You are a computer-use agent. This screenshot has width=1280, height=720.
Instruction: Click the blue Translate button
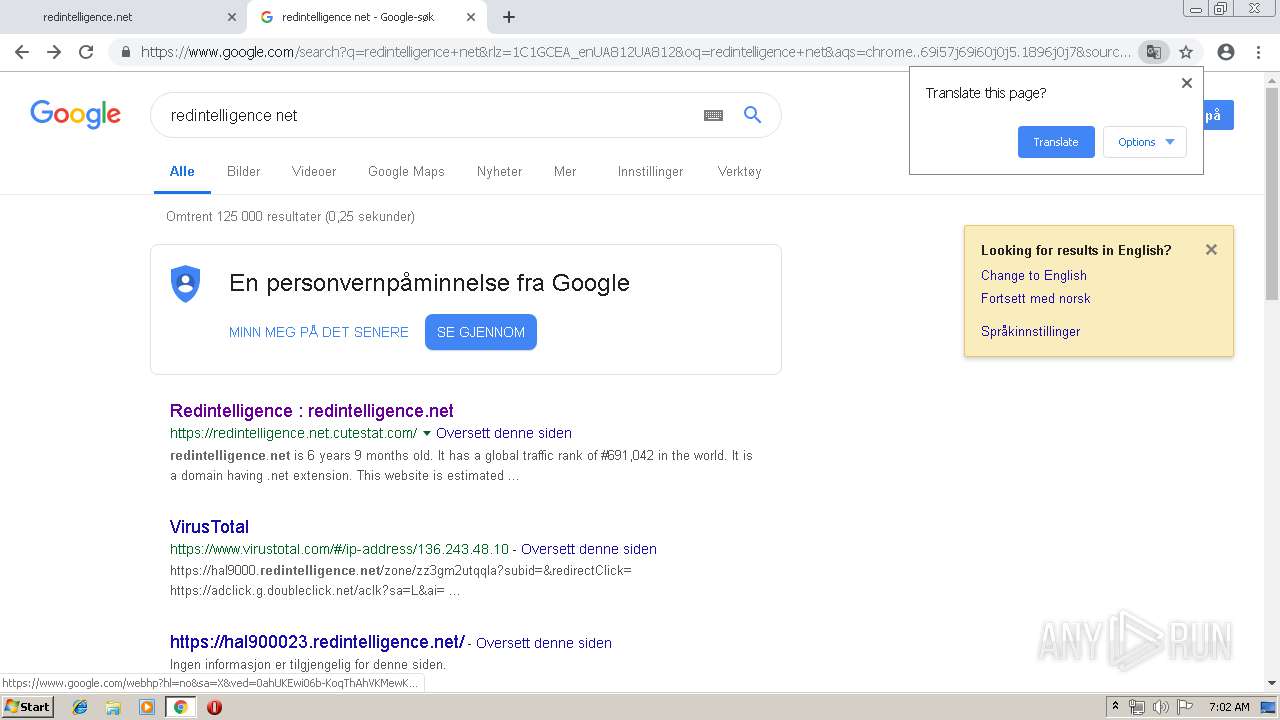pyautogui.click(x=1056, y=142)
